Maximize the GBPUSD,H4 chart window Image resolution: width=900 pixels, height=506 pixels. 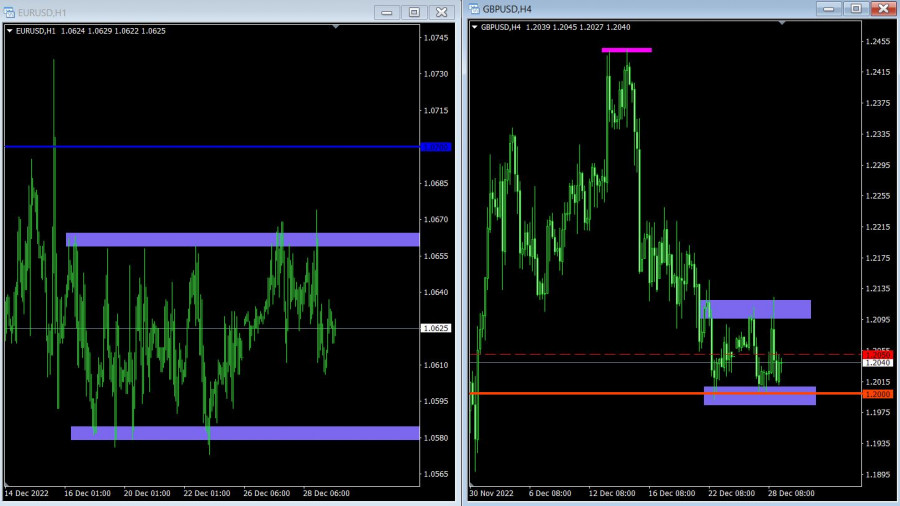855,9
